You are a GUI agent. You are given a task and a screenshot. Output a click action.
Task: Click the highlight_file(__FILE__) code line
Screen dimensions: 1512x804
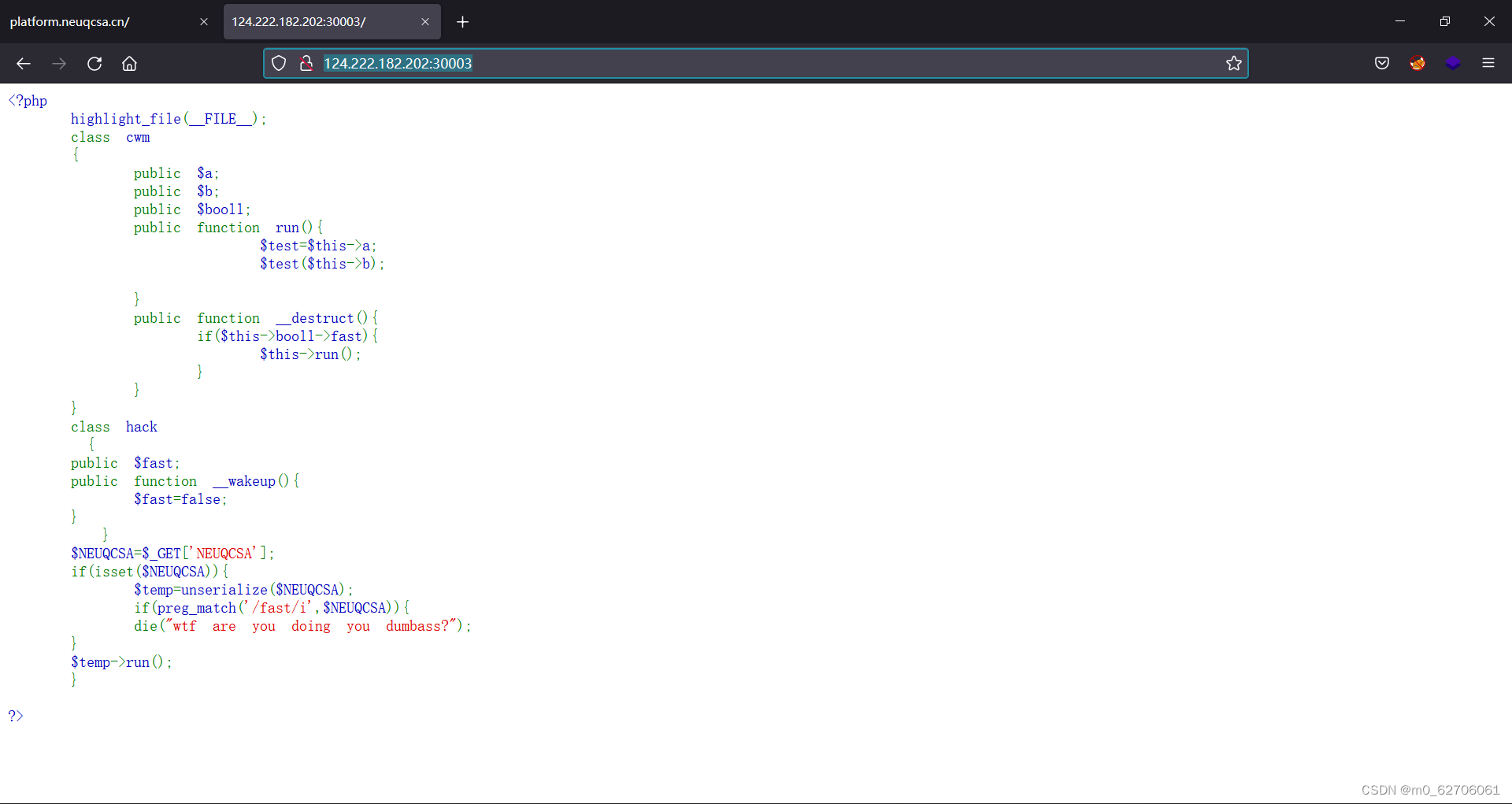coord(169,119)
